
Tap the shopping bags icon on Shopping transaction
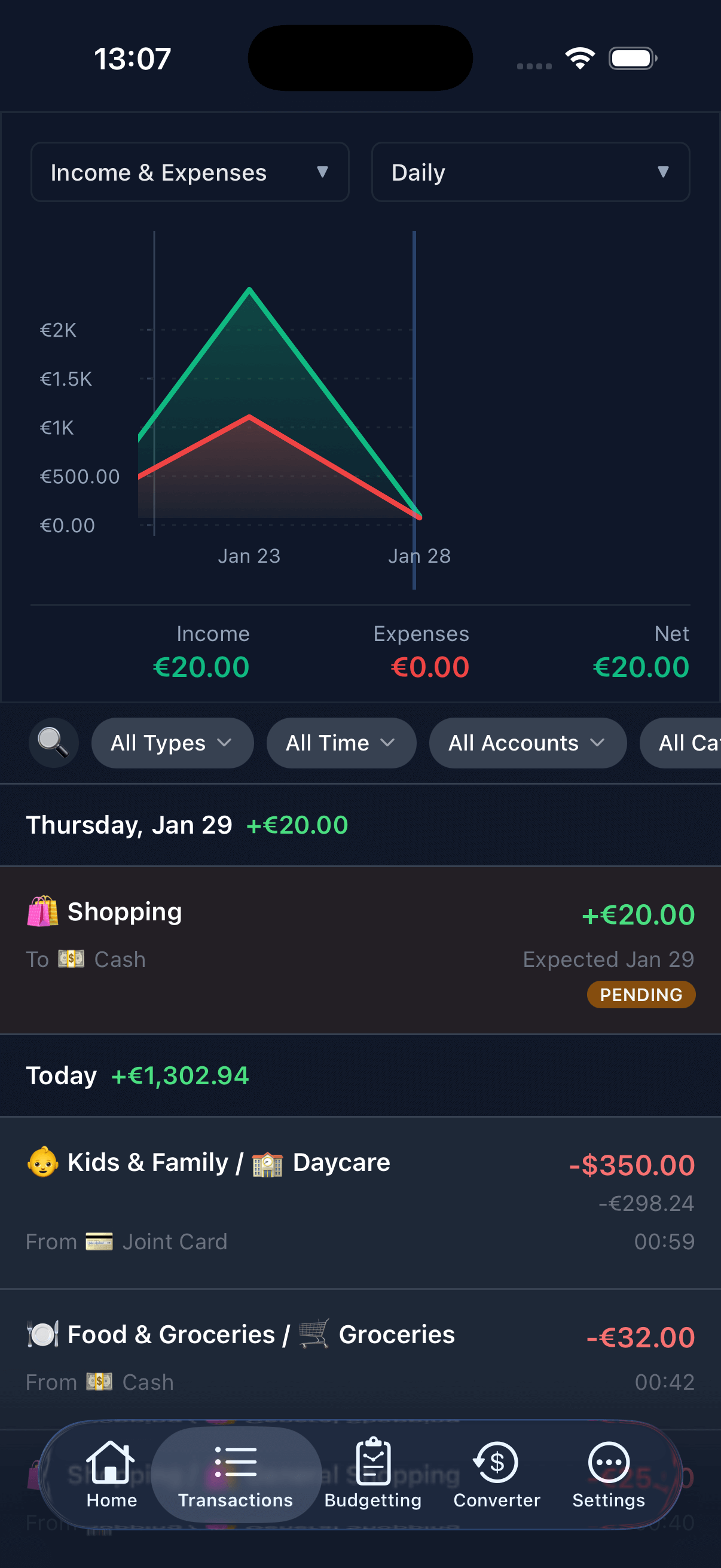tap(42, 911)
